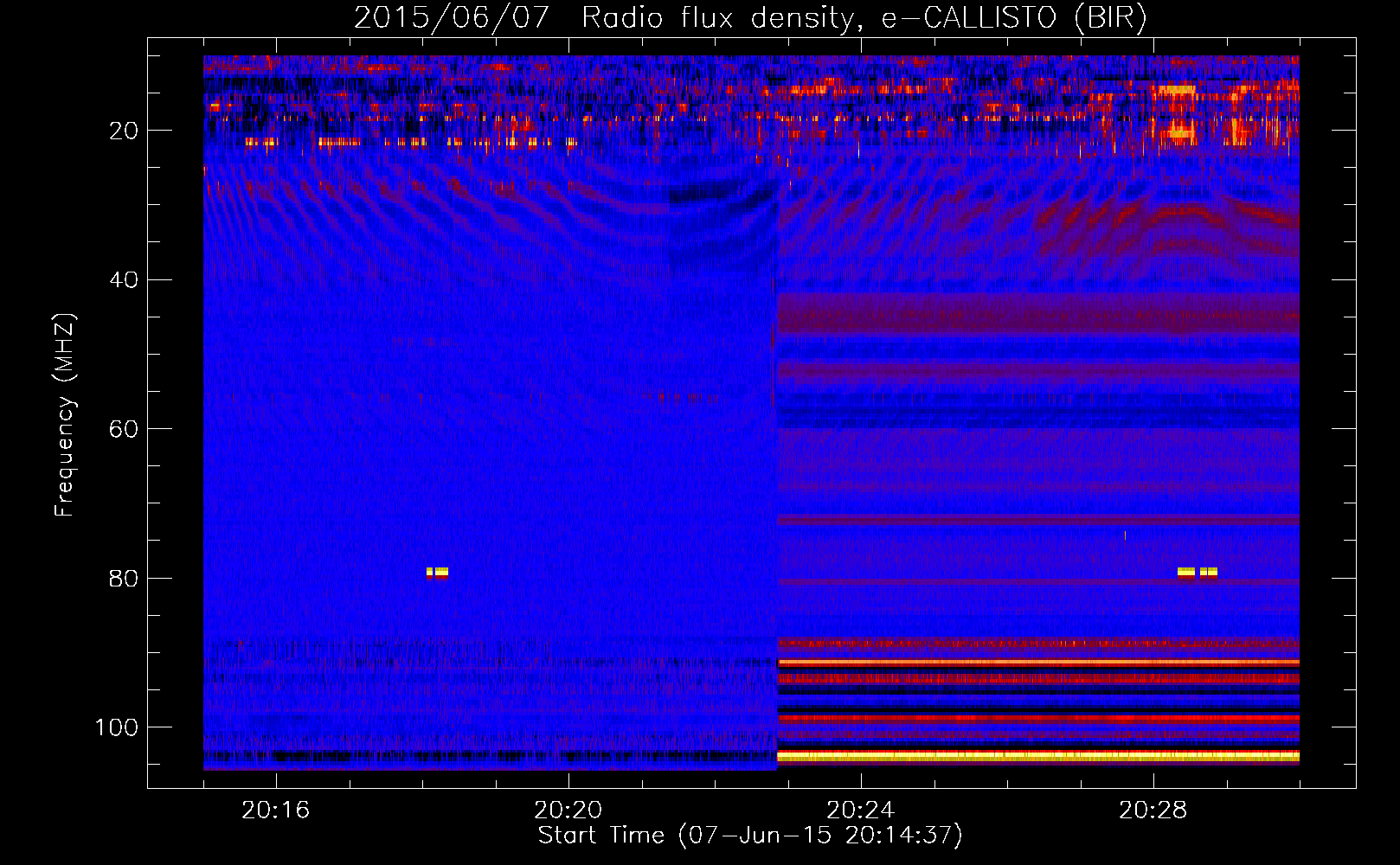Screen dimensions: 1400x865
Task: Click the yellow burst pair near 80 MHz at 20:28
Action: pos(1198,572)
